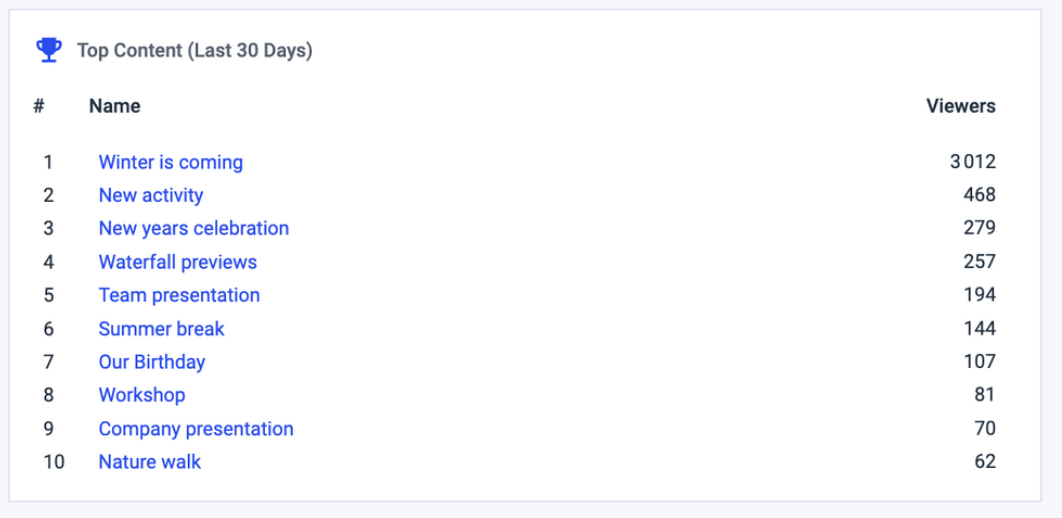Click the Top Content (Last 30 Days) title
1062x518 pixels.
[195, 51]
